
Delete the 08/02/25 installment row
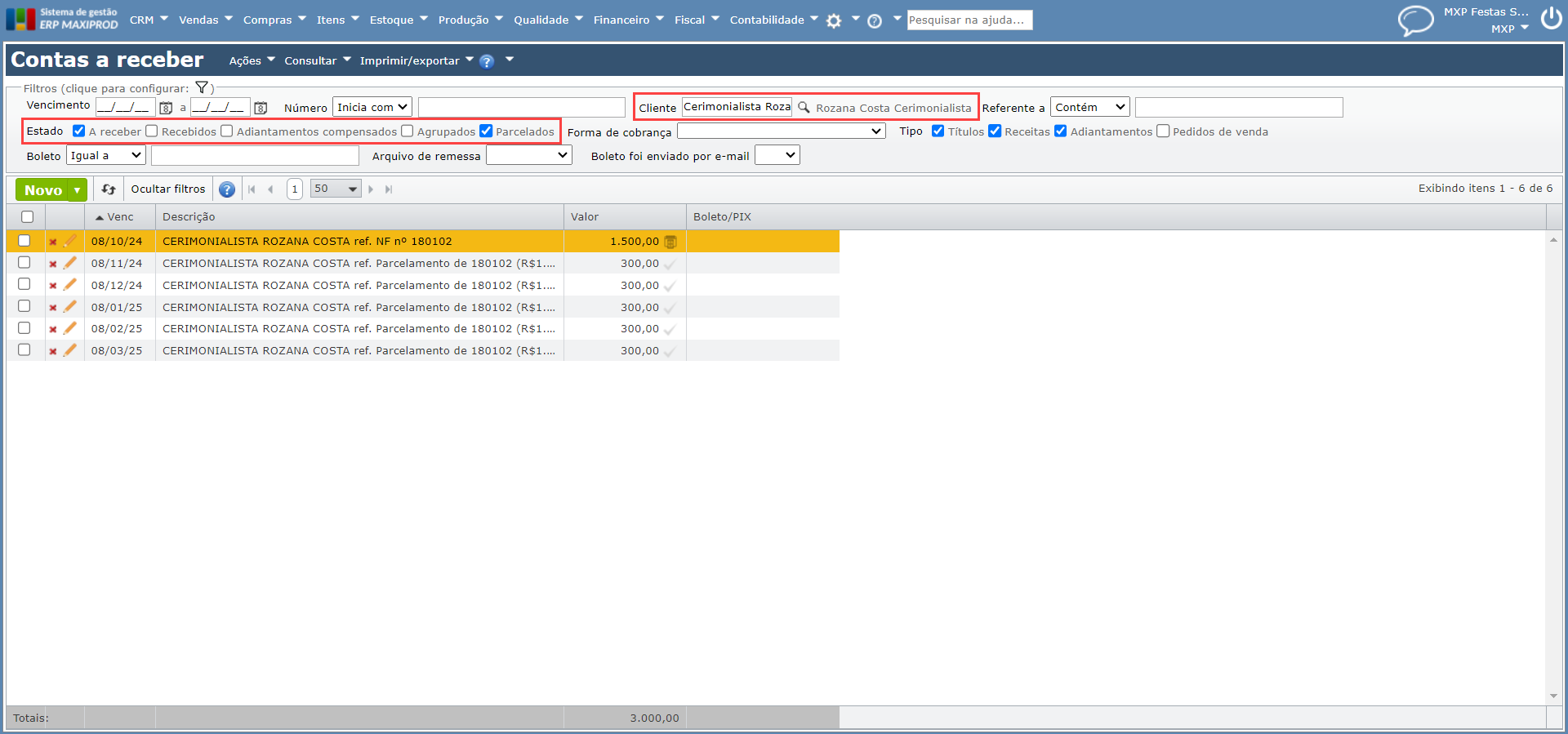(53, 329)
